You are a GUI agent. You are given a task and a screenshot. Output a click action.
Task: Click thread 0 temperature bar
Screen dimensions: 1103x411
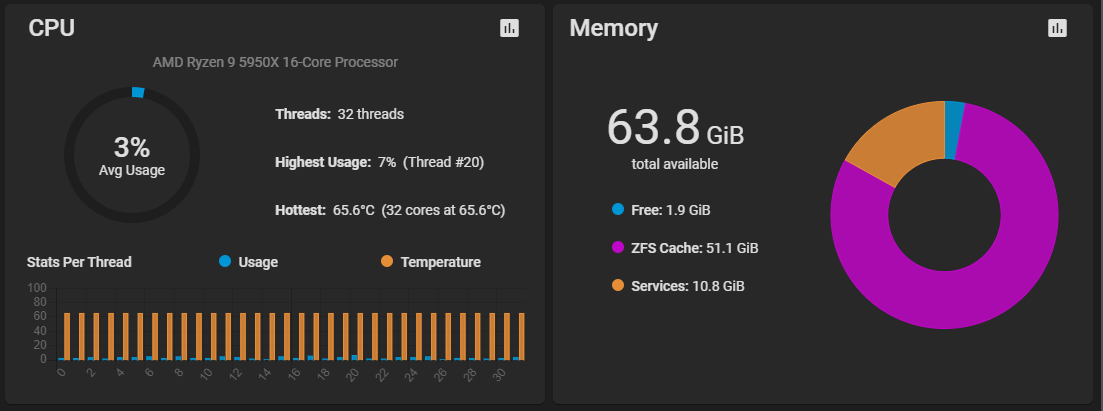[x=67, y=336]
